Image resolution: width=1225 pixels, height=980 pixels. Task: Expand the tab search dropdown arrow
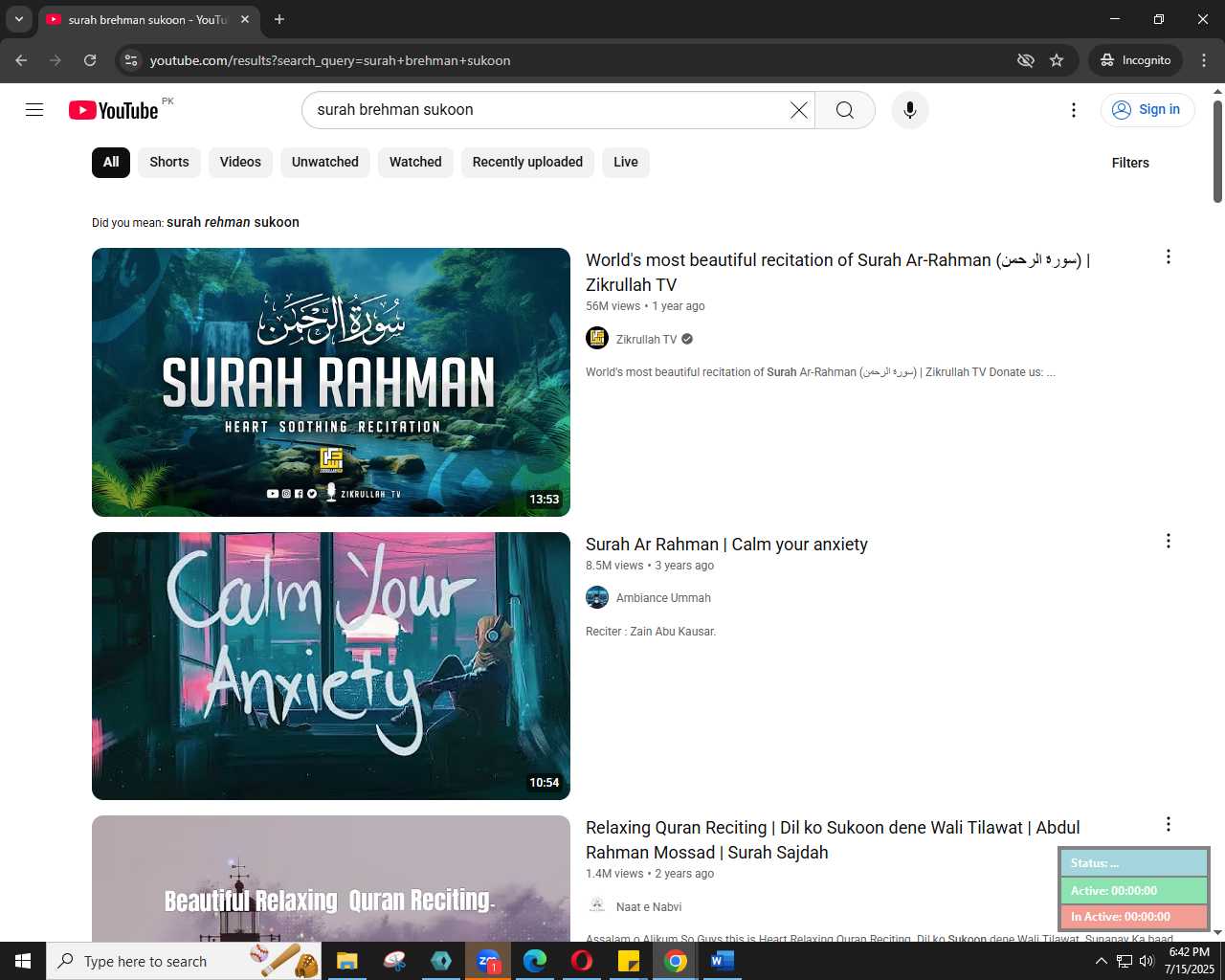(18, 19)
